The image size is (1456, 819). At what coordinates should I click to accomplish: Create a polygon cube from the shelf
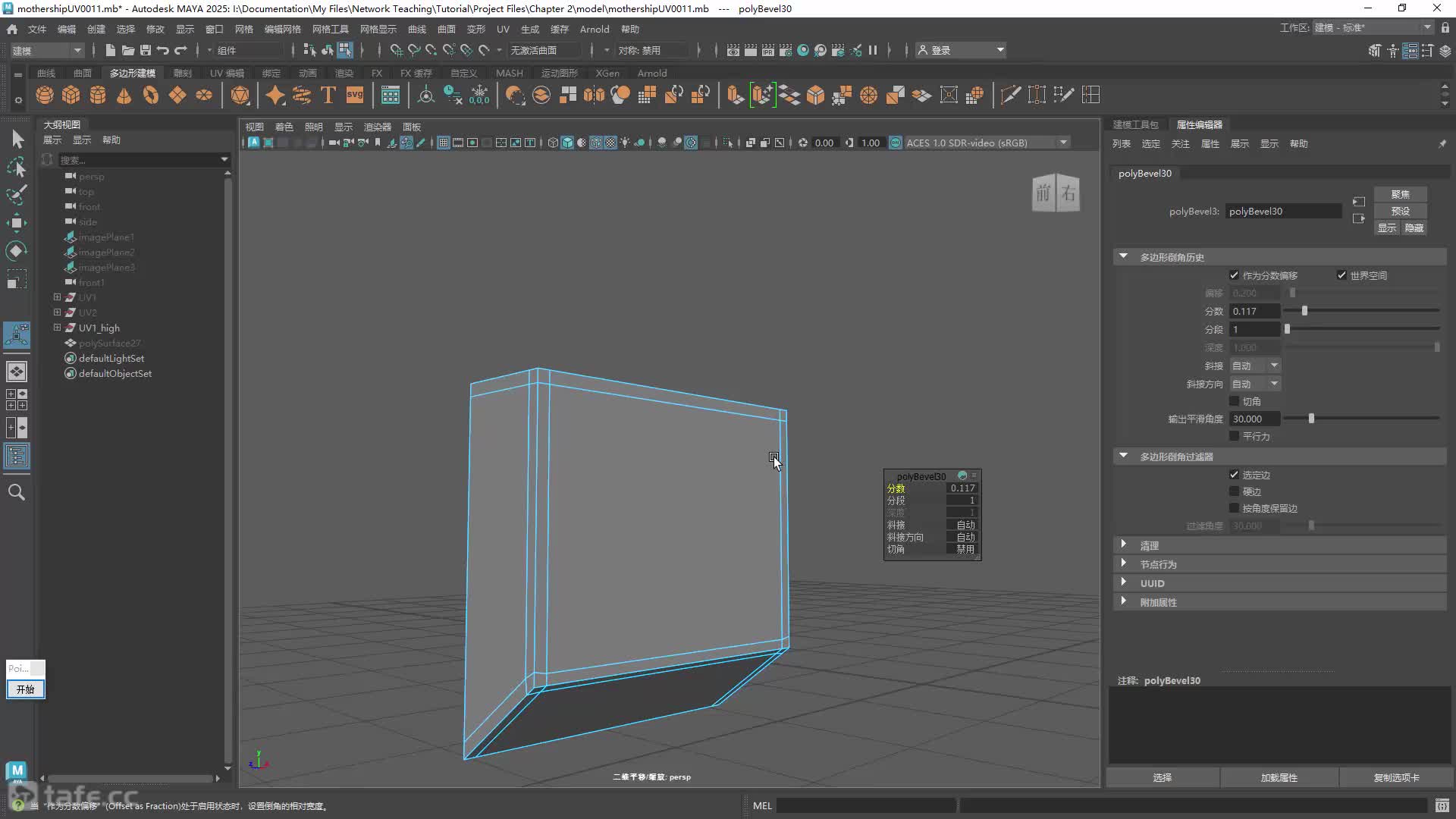pos(71,95)
